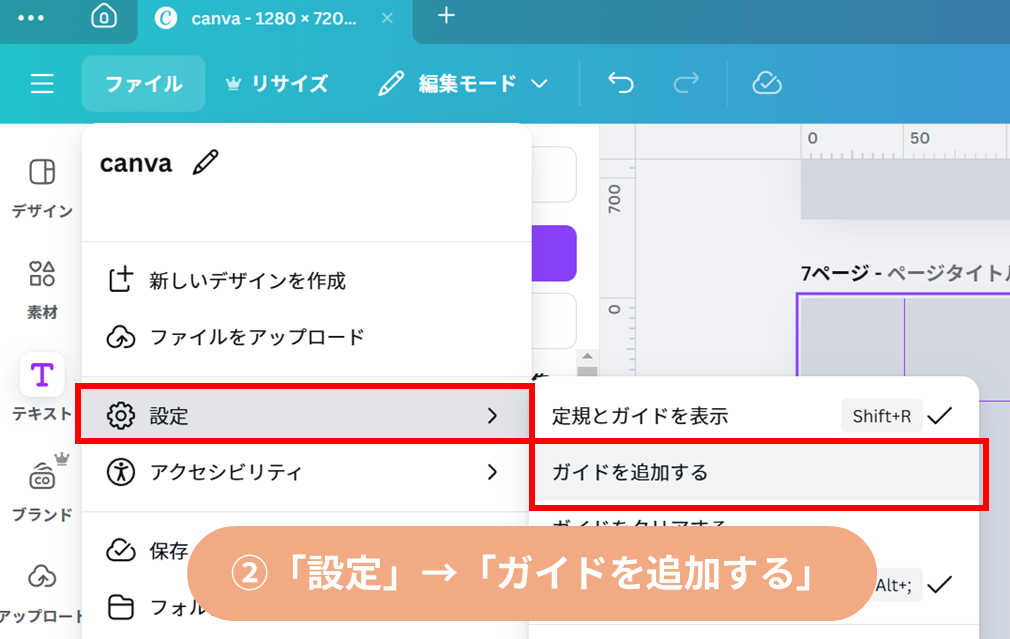
Task: Expand the アクセシビリティ submenu
Action: click(x=304, y=472)
